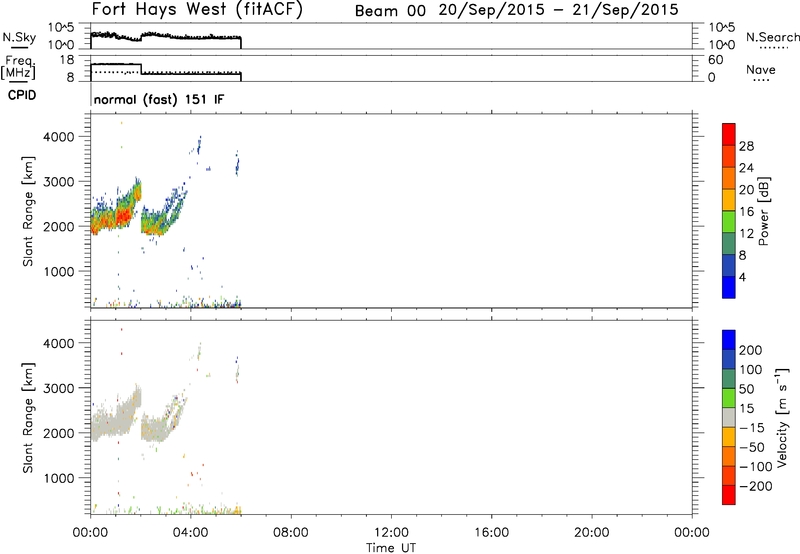Click the '28' Power color bar label

tap(746, 146)
